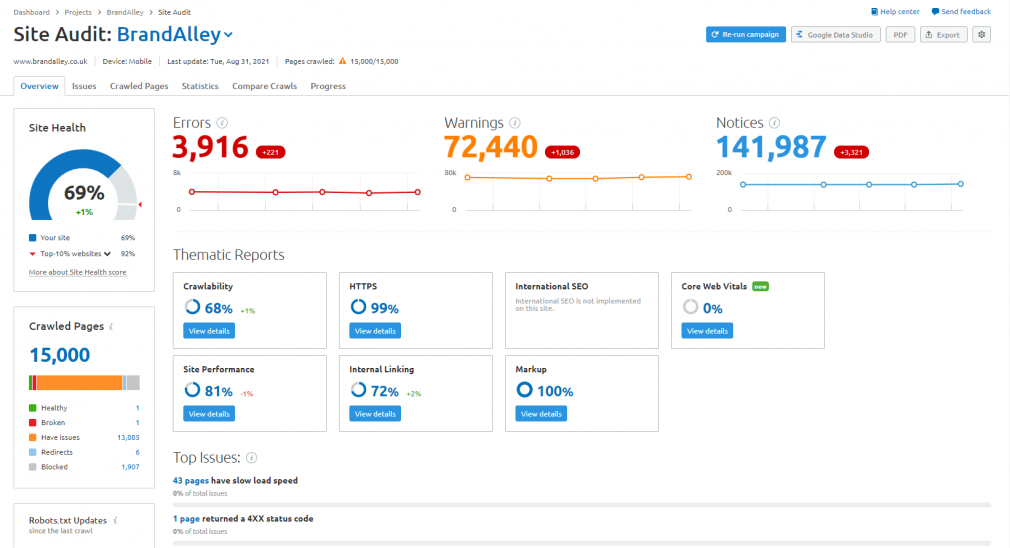Open the Progress tab

click(x=328, y=86)
